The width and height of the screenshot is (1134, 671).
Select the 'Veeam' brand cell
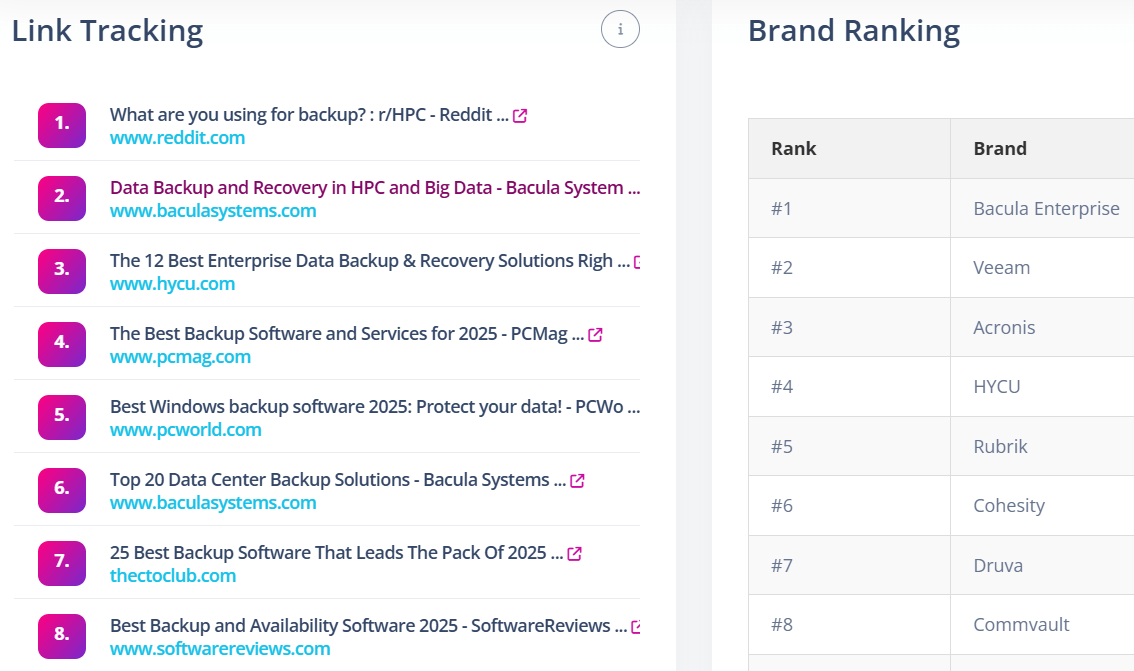(1042, 268)
